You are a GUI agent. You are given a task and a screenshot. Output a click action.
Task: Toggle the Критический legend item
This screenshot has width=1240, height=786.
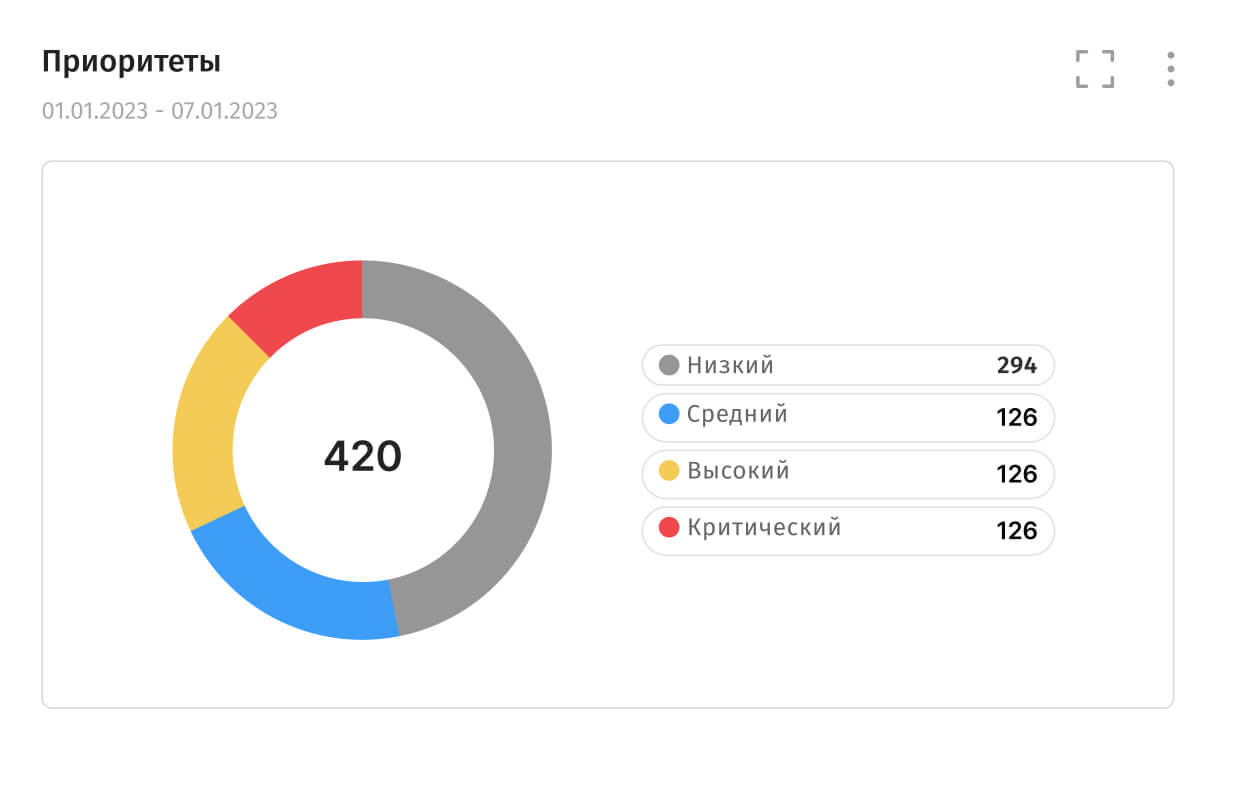(848, 531)
